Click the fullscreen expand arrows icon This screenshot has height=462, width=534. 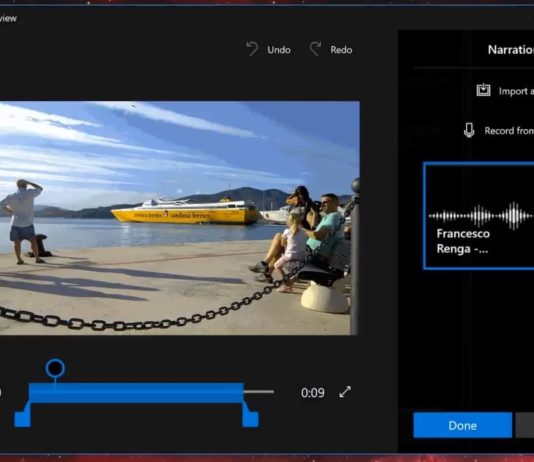coord(345,392)
